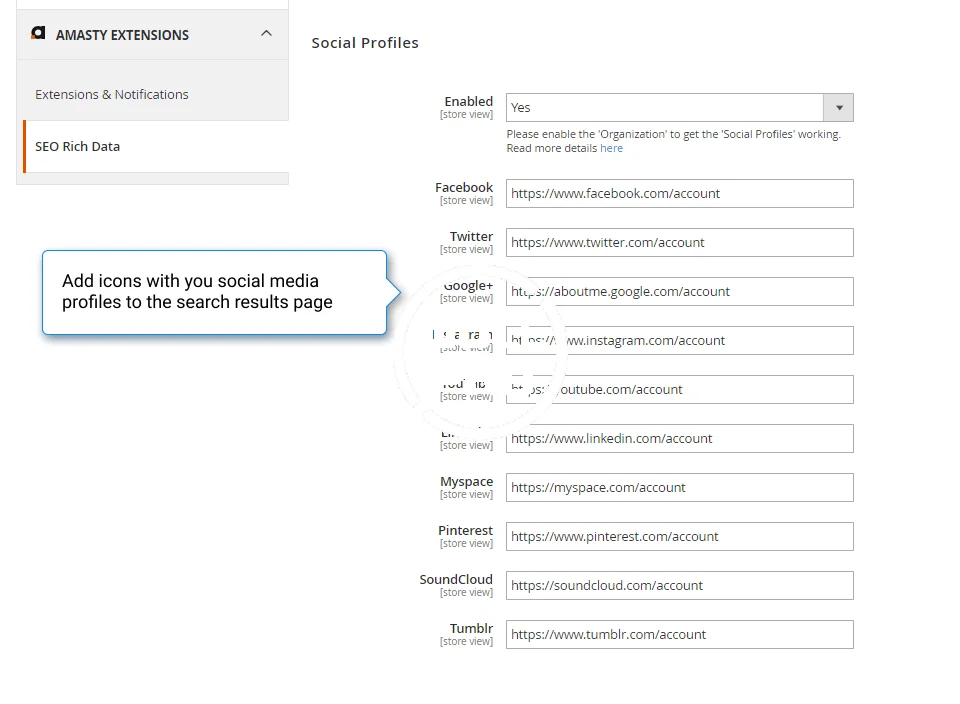Focus the Twitter URL input
This screenshot has height=704, width=960.
coord(679,243)
